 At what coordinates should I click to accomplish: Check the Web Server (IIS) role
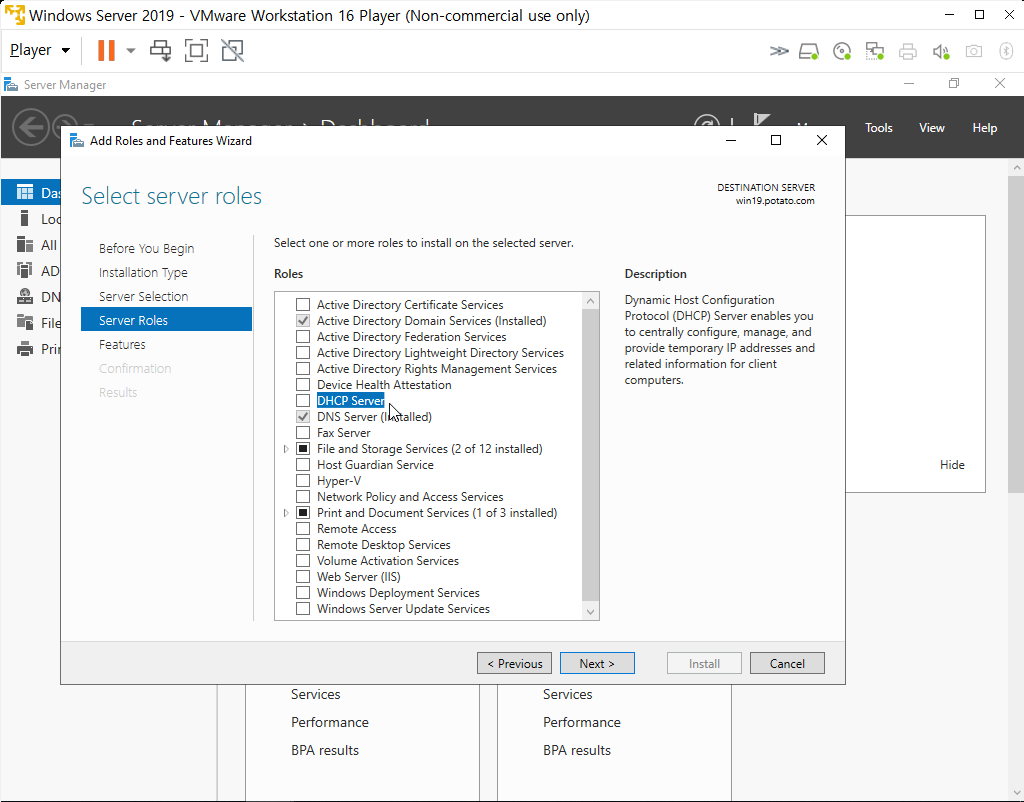[303, 577]
